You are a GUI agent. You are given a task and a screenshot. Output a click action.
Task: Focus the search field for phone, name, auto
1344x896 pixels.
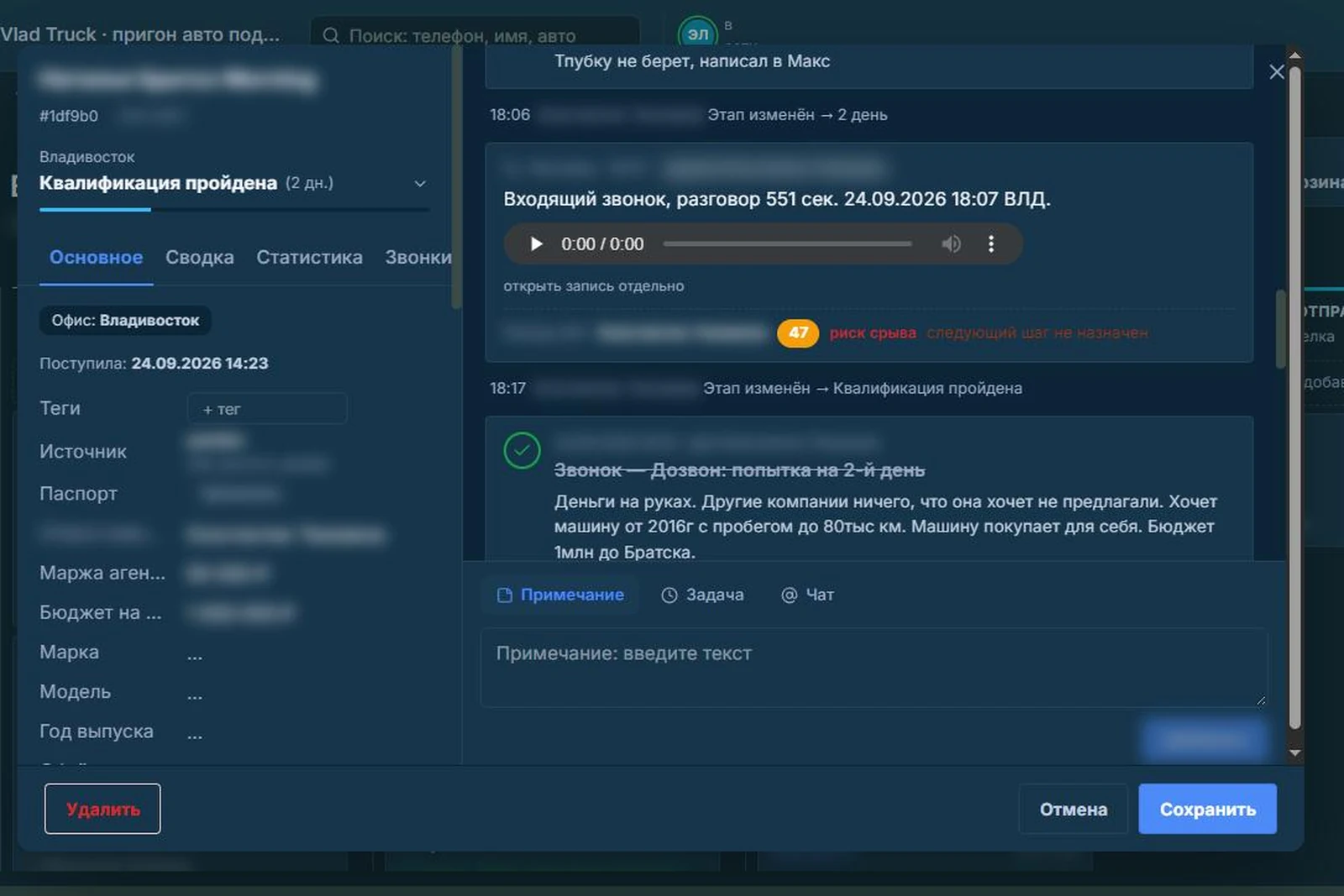click(x=475, y=35)
